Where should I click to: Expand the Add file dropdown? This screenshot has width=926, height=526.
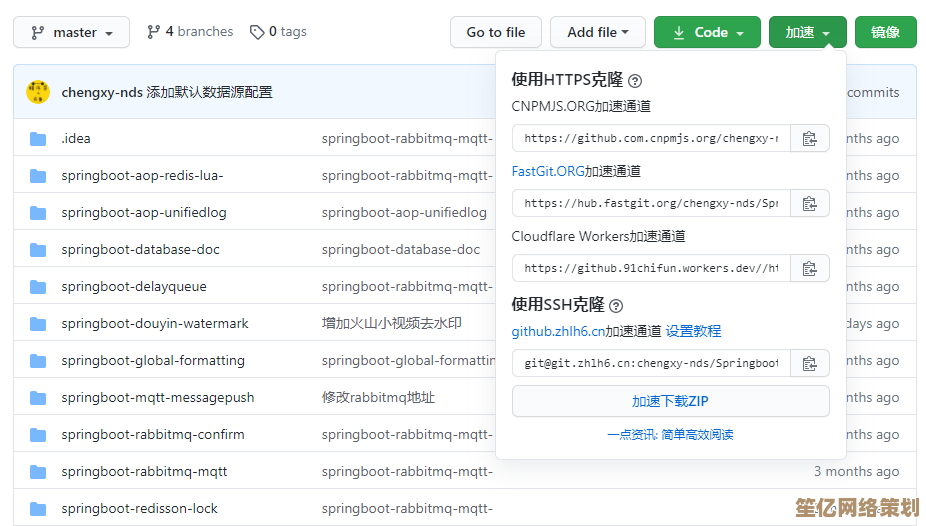(x=598, y=32)
